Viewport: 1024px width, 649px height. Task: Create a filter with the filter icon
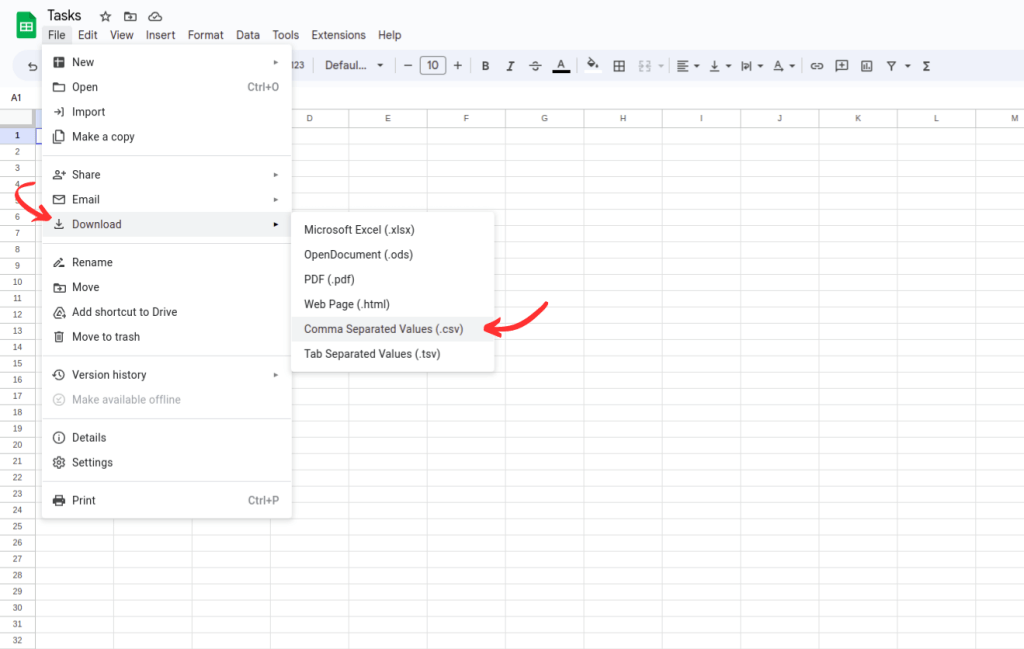click(x=892, y=65)
